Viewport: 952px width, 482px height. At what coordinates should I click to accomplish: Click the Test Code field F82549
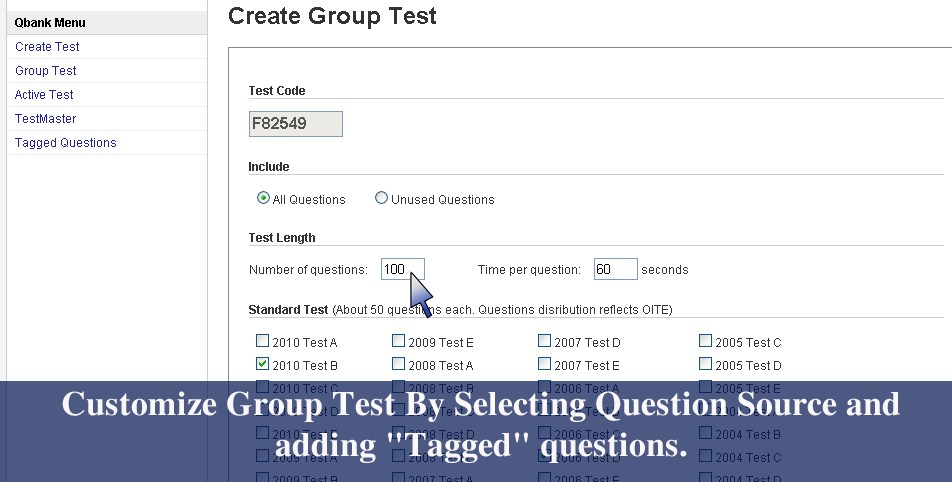click(x=295, y=124)
